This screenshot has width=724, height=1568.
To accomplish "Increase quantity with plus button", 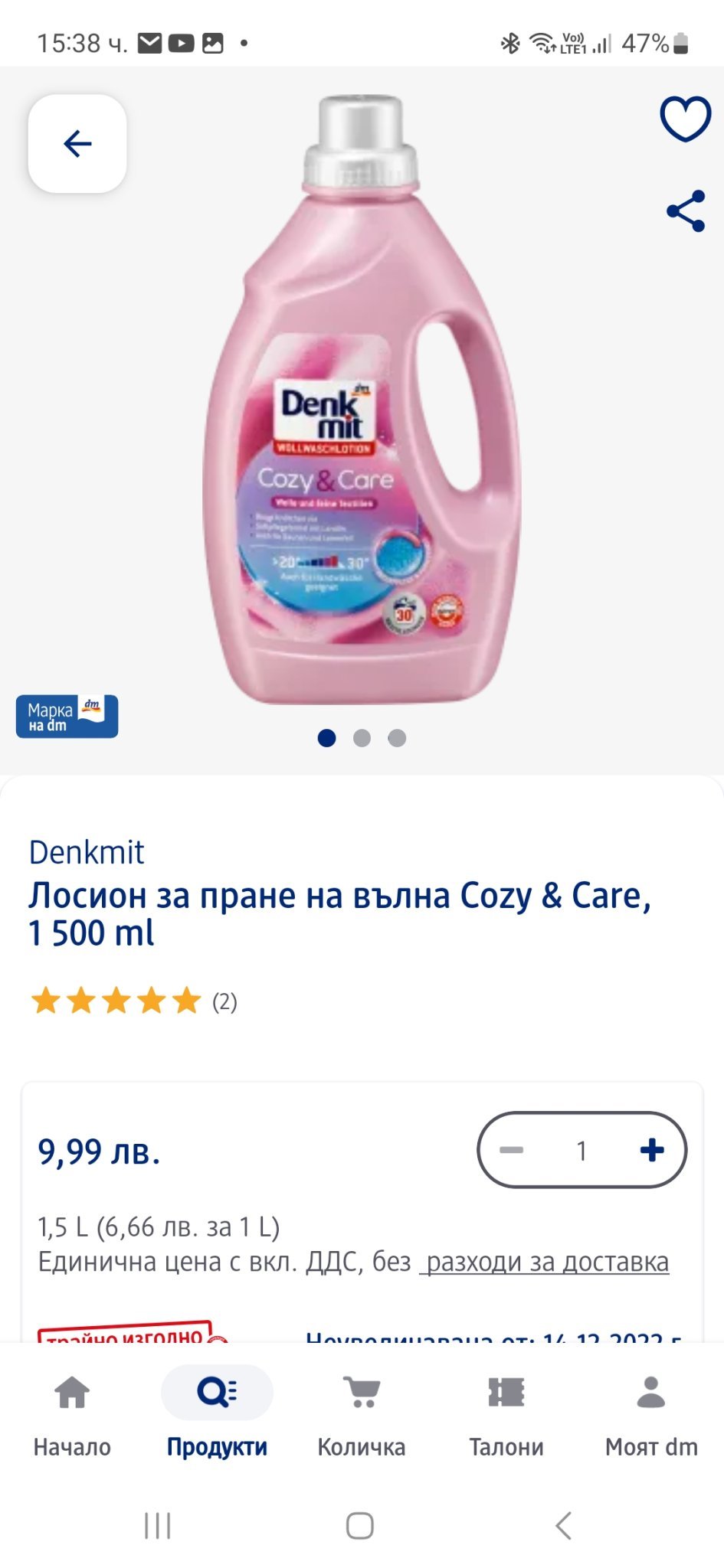I will pyautogui.click(x=652, y=1150).
